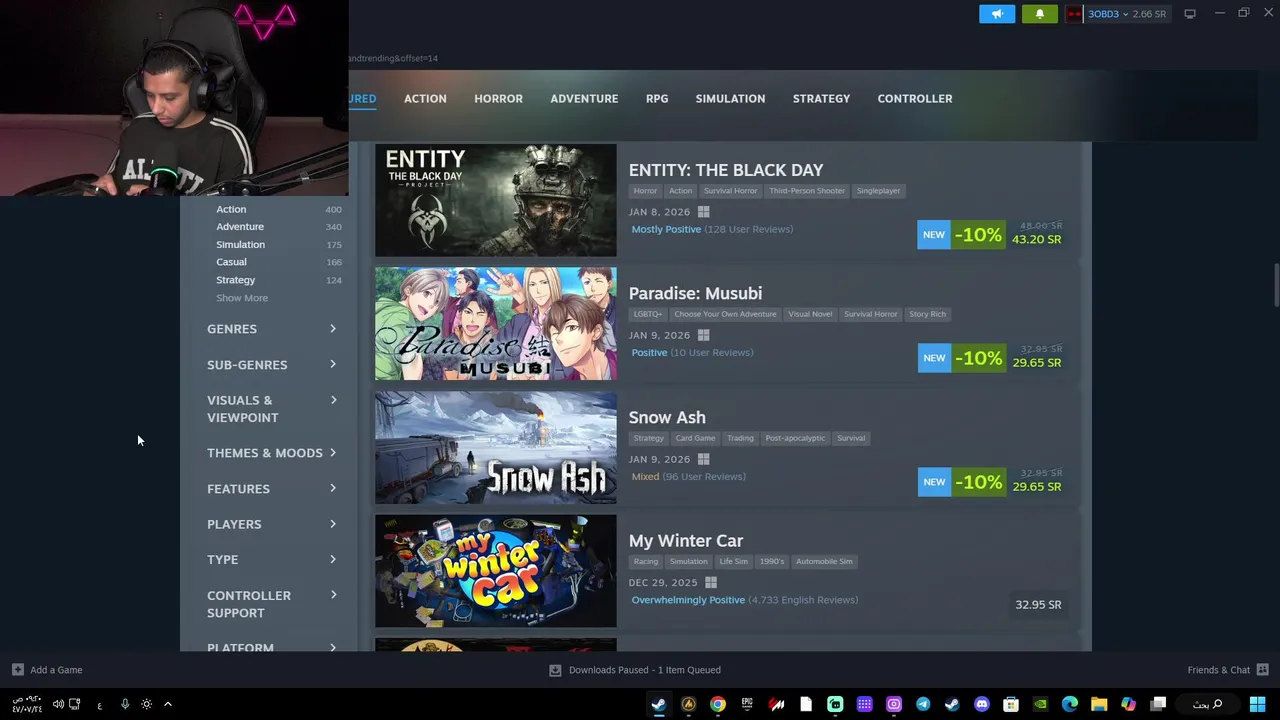Expand the Controller Support filter section
1280x720 pixels.
[271, 604]
